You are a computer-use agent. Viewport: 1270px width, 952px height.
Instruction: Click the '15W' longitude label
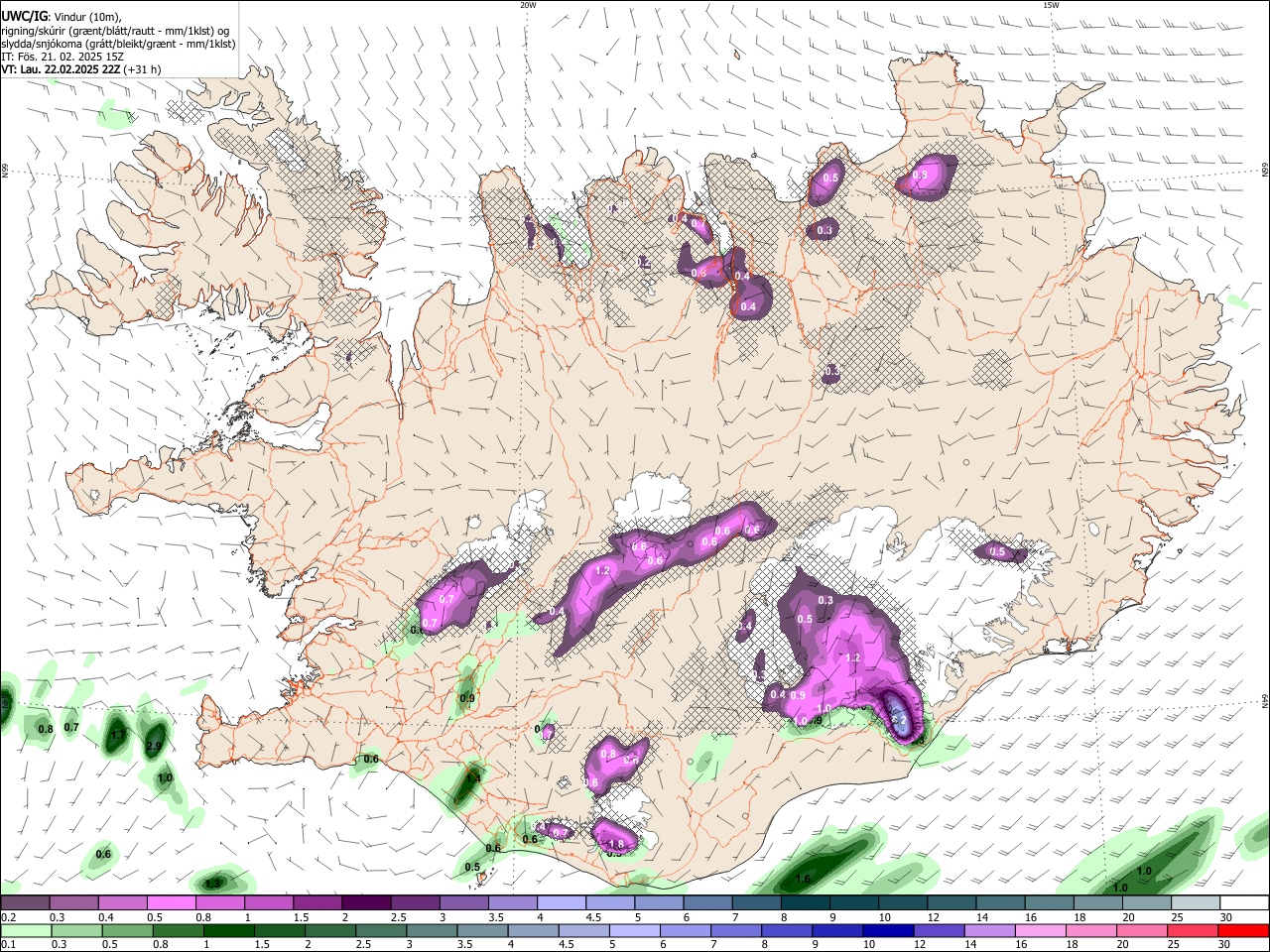[1051, 5]
